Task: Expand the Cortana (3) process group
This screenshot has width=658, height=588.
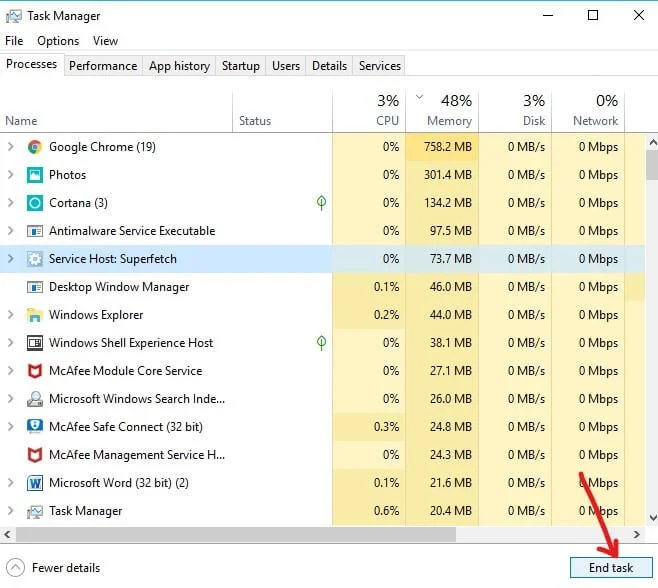Action: (x=11, y=203)
